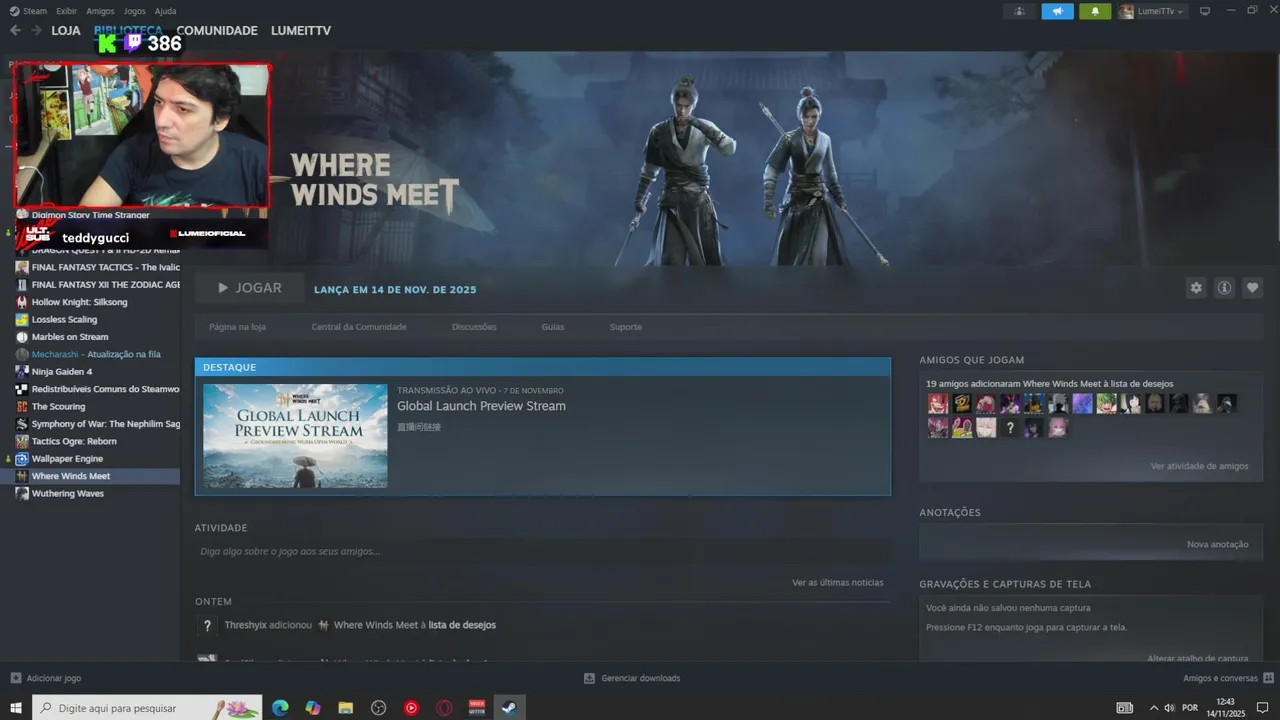Click the Diga algo sobre o jogo field
The width and height of the screenshot is (1280, 720).
542,551
